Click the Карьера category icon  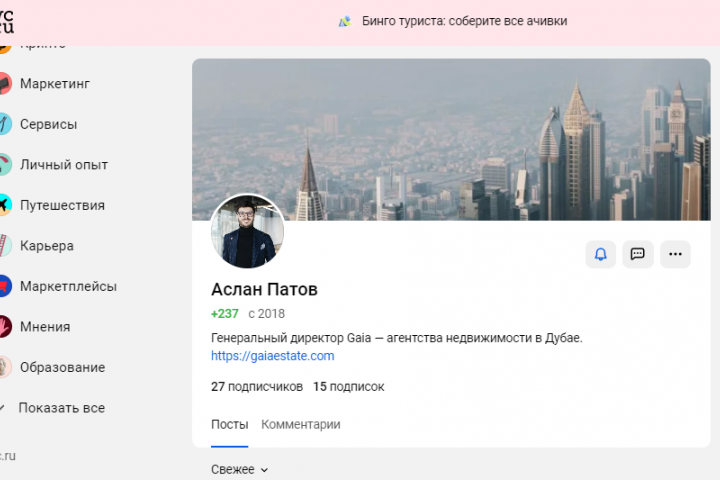coord(4,245)
